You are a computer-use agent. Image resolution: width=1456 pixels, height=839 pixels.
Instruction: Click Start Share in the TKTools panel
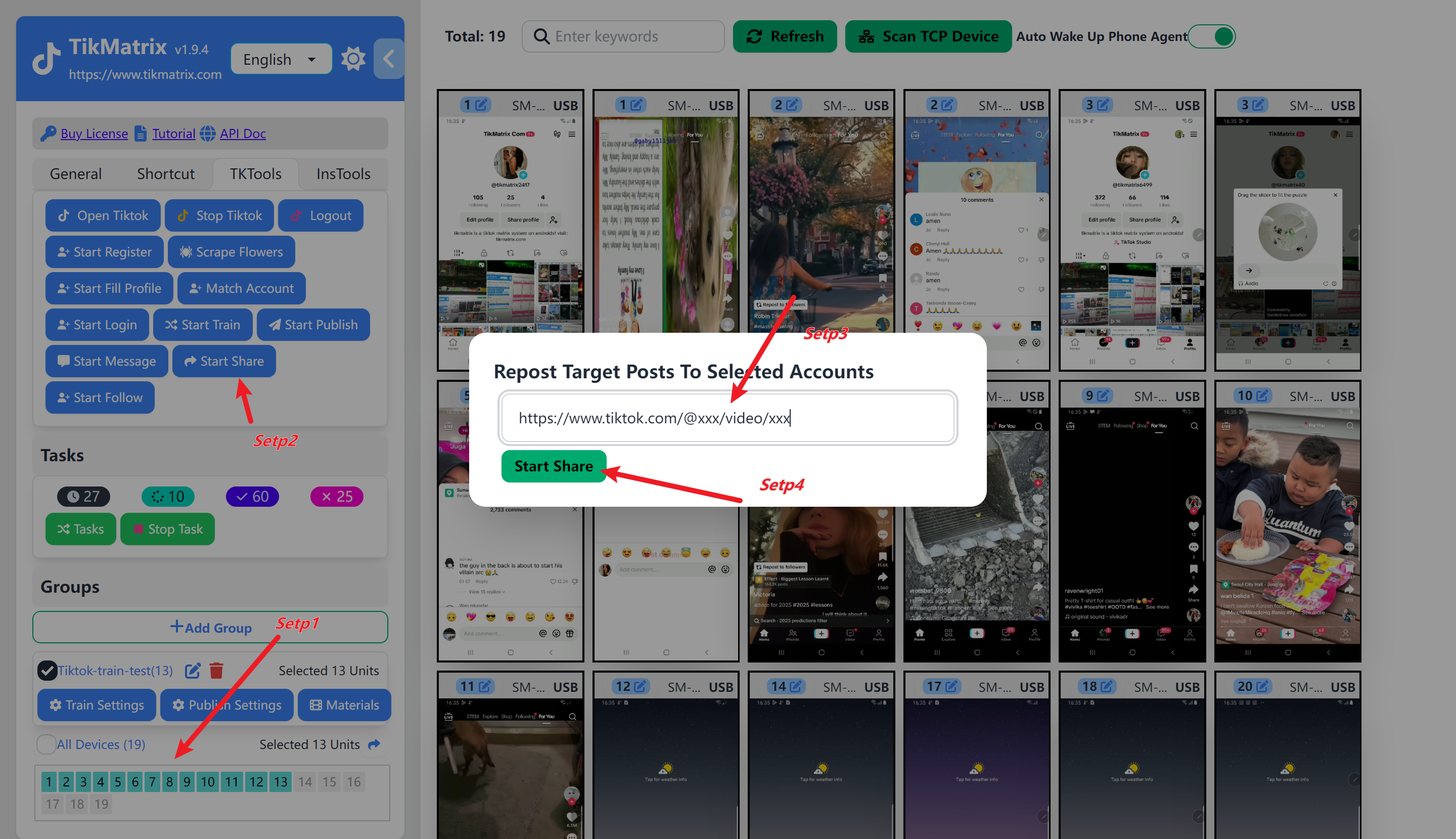click(x=224, y=361)
